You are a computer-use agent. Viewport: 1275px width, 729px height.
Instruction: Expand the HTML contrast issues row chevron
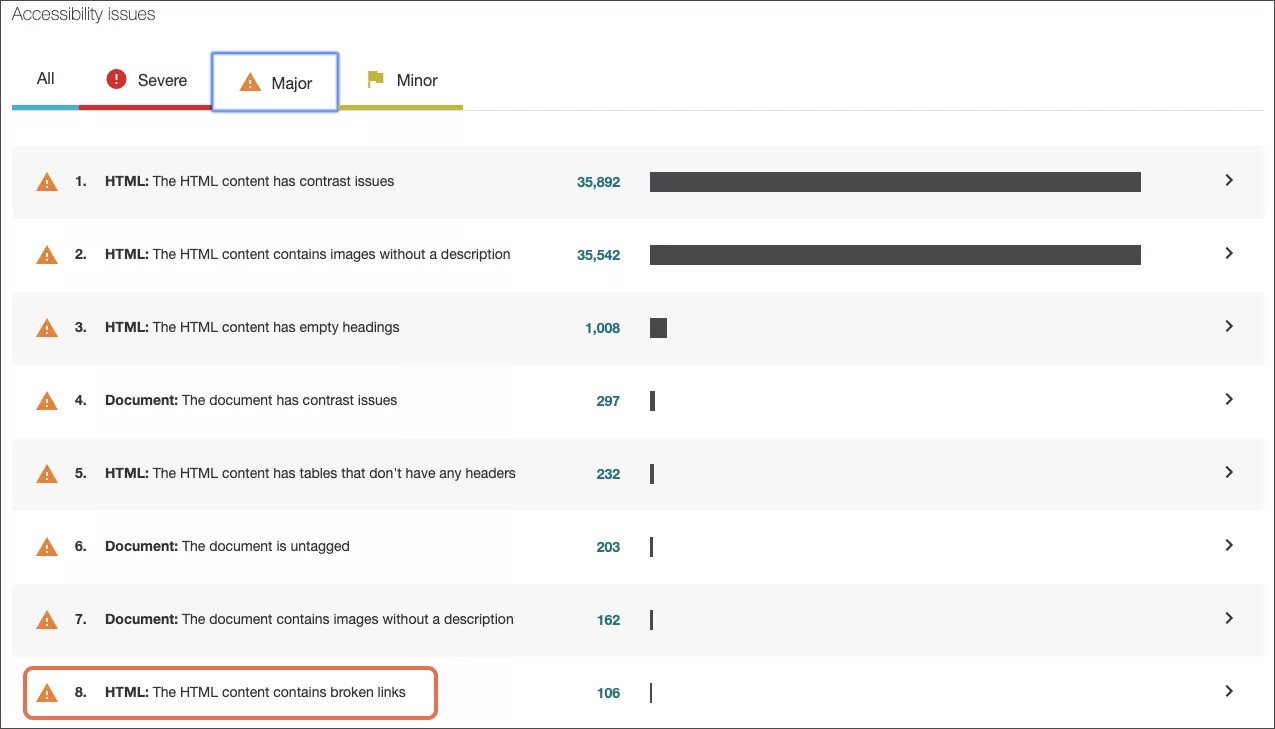pyautogui.click(x=1229, y=180)
